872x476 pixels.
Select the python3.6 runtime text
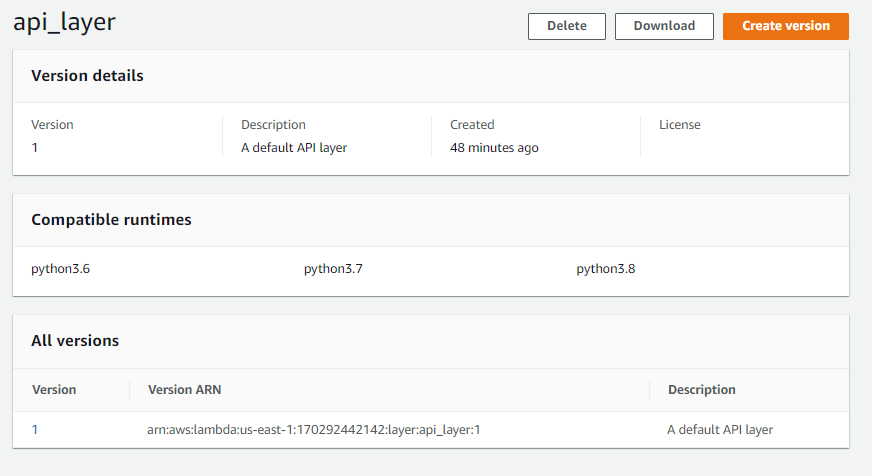pyautogui.click(x=61, y=269)
